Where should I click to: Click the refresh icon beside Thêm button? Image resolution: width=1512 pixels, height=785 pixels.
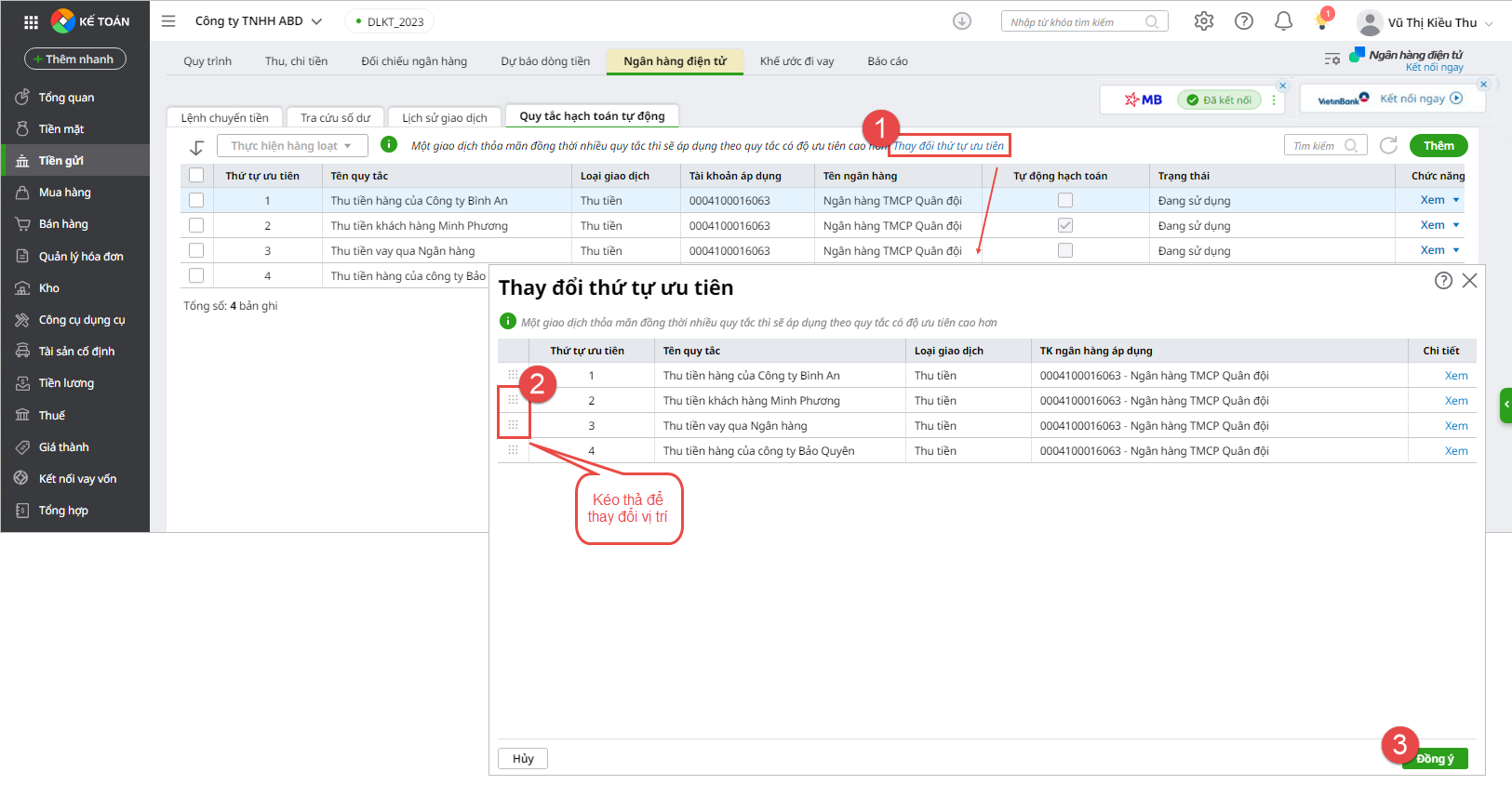(x=1389, y=145)
